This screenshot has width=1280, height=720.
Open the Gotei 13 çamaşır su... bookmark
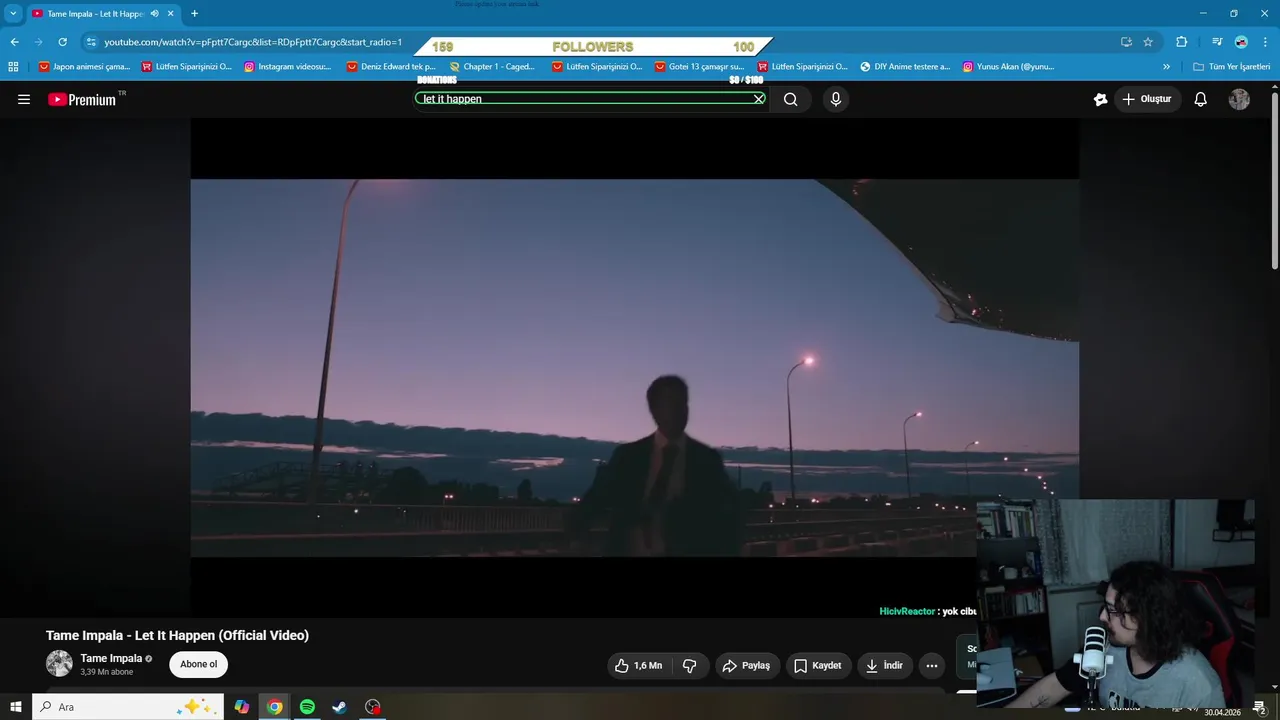point(699,67)
